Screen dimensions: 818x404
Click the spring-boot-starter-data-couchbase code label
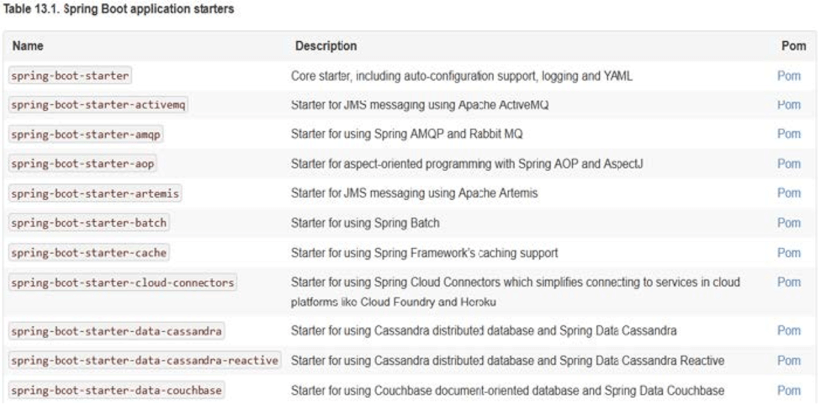click(x=116, y=390)
